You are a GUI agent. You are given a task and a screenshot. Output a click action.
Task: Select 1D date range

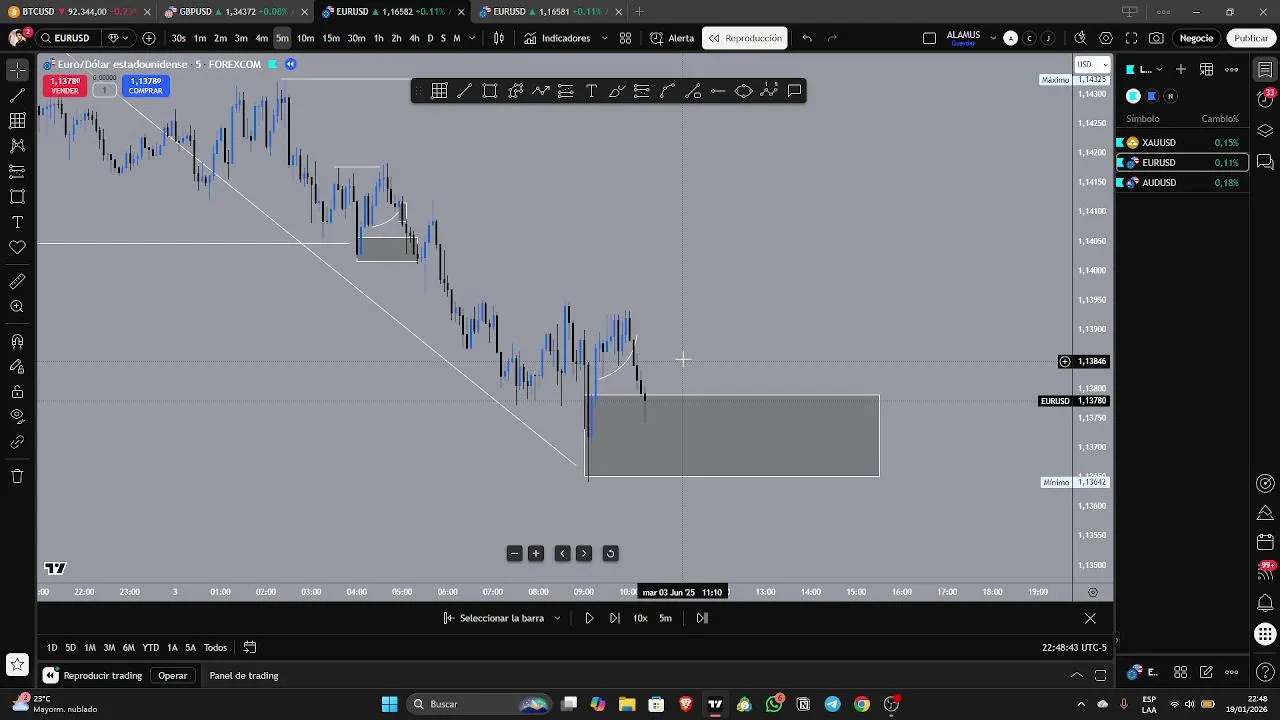[x=52, y=648]
